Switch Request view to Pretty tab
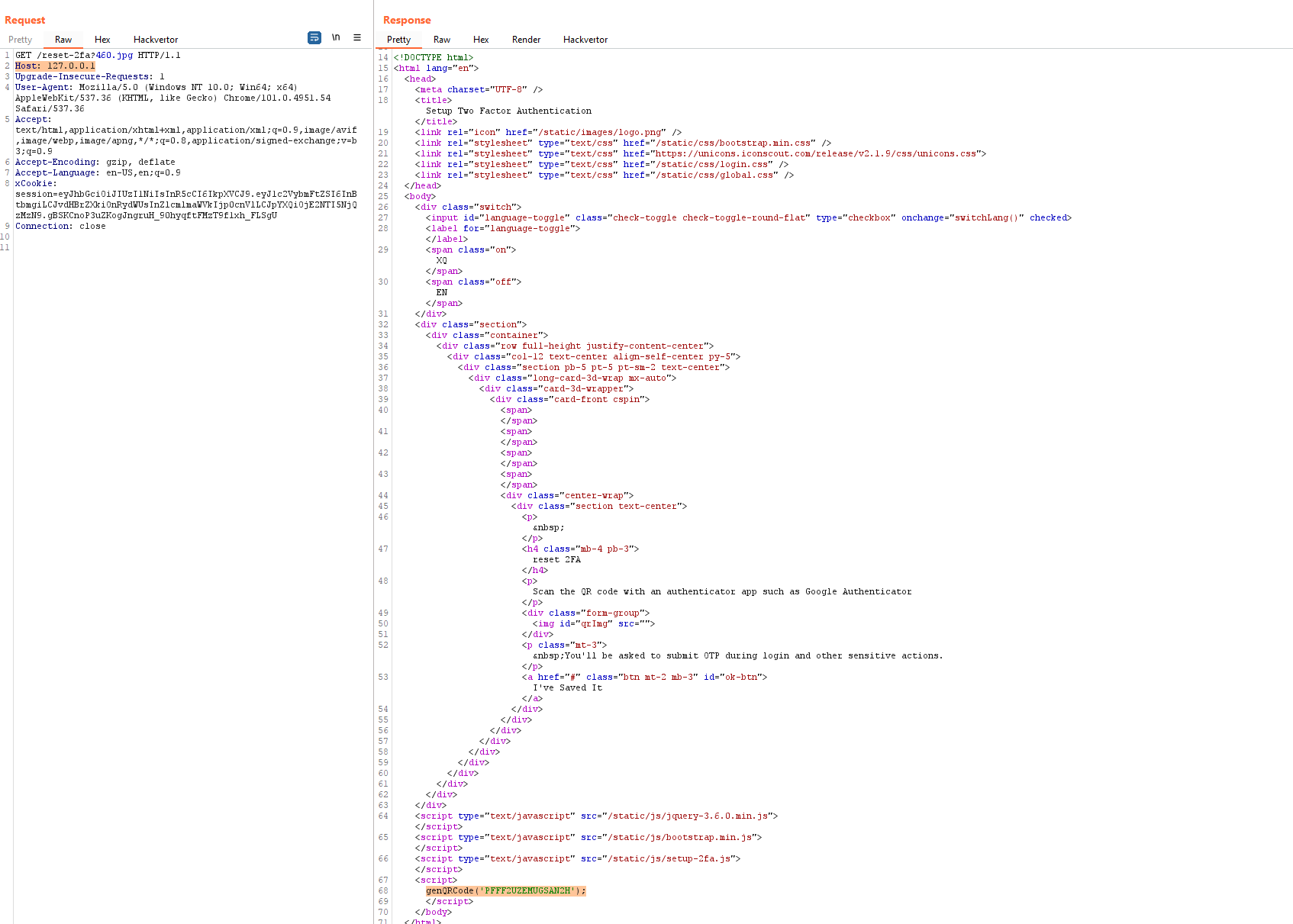Screen dimensions: 1293x924 coord(21,40)
